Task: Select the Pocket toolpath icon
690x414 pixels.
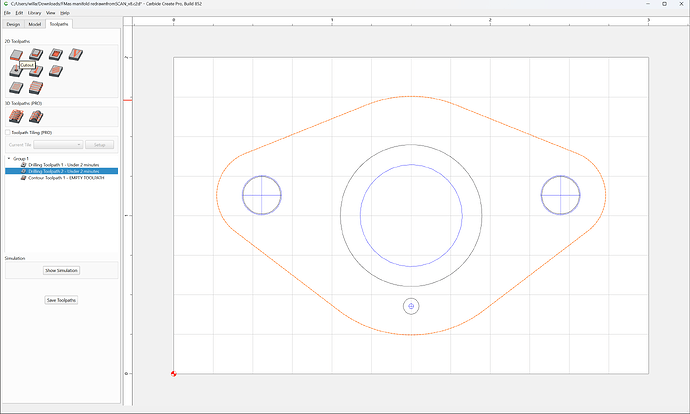Action: 56,55
